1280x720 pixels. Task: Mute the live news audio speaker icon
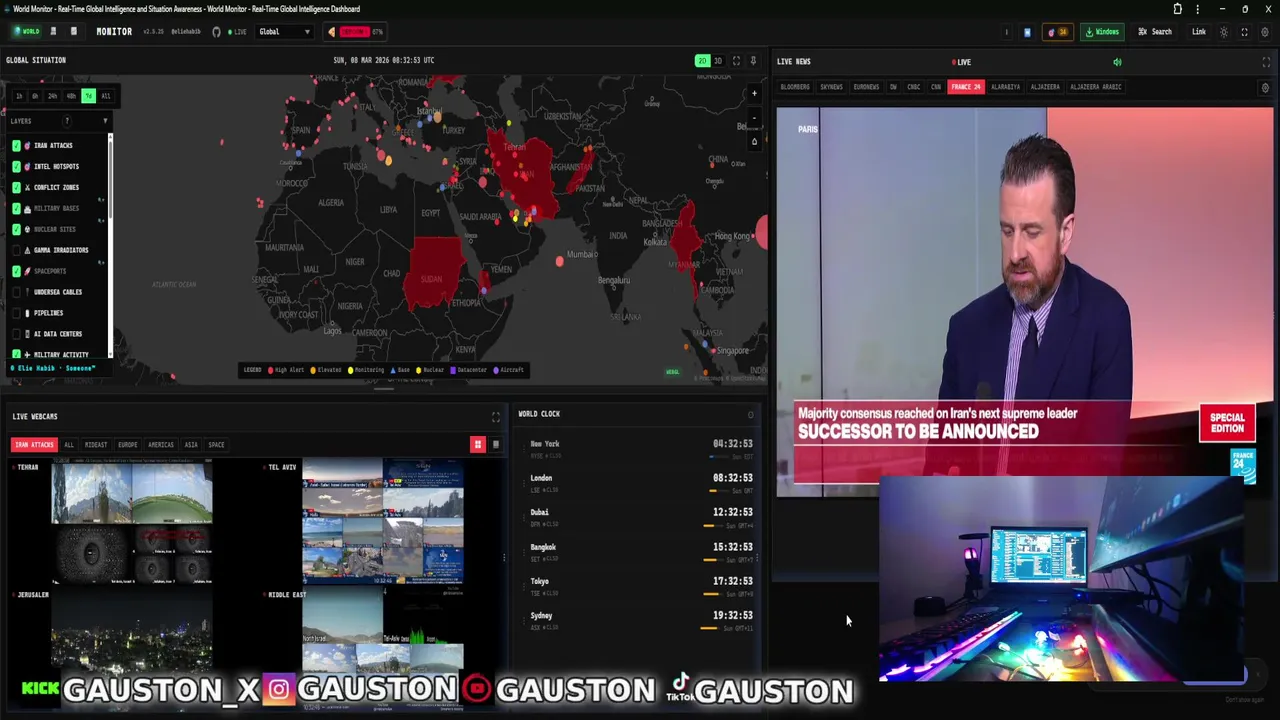click(x=1117, y=62)
